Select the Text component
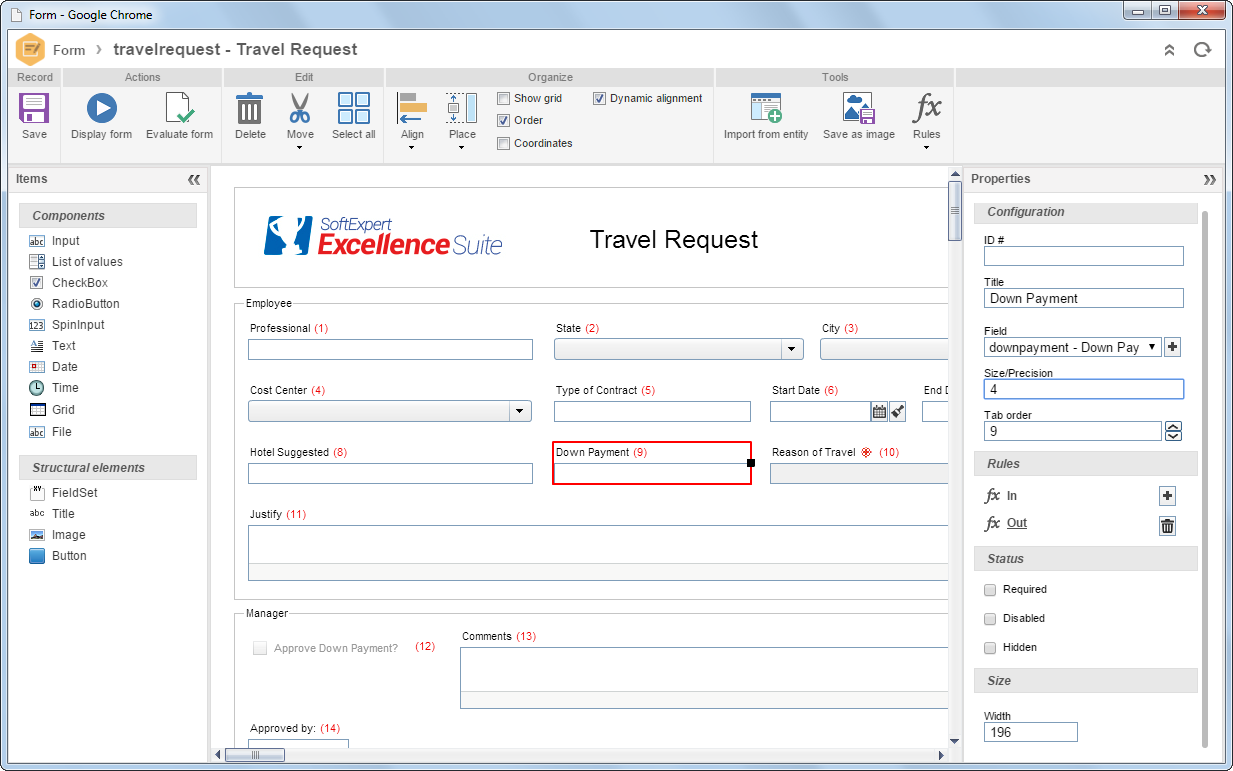 click(x=64, y=346)
